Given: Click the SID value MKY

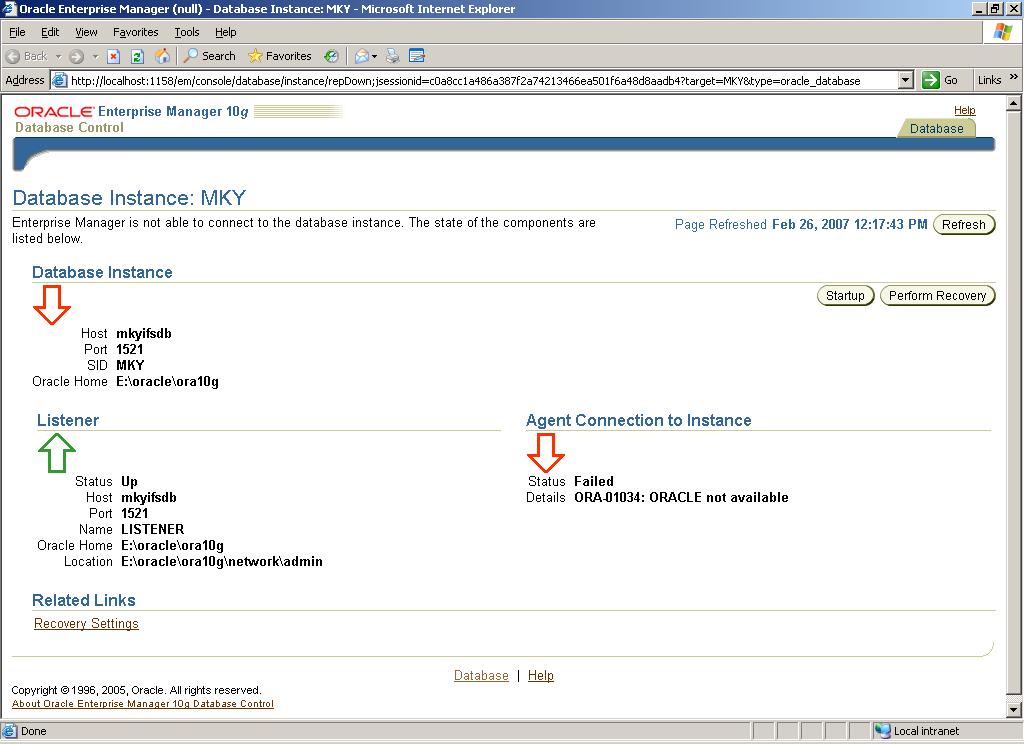Looking at the screenshot, I should (x=130, y=365).
